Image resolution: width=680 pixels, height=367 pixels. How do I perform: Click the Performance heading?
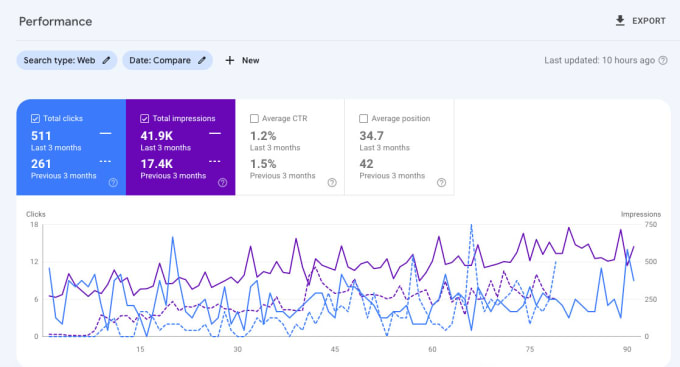tap(56, 22)
